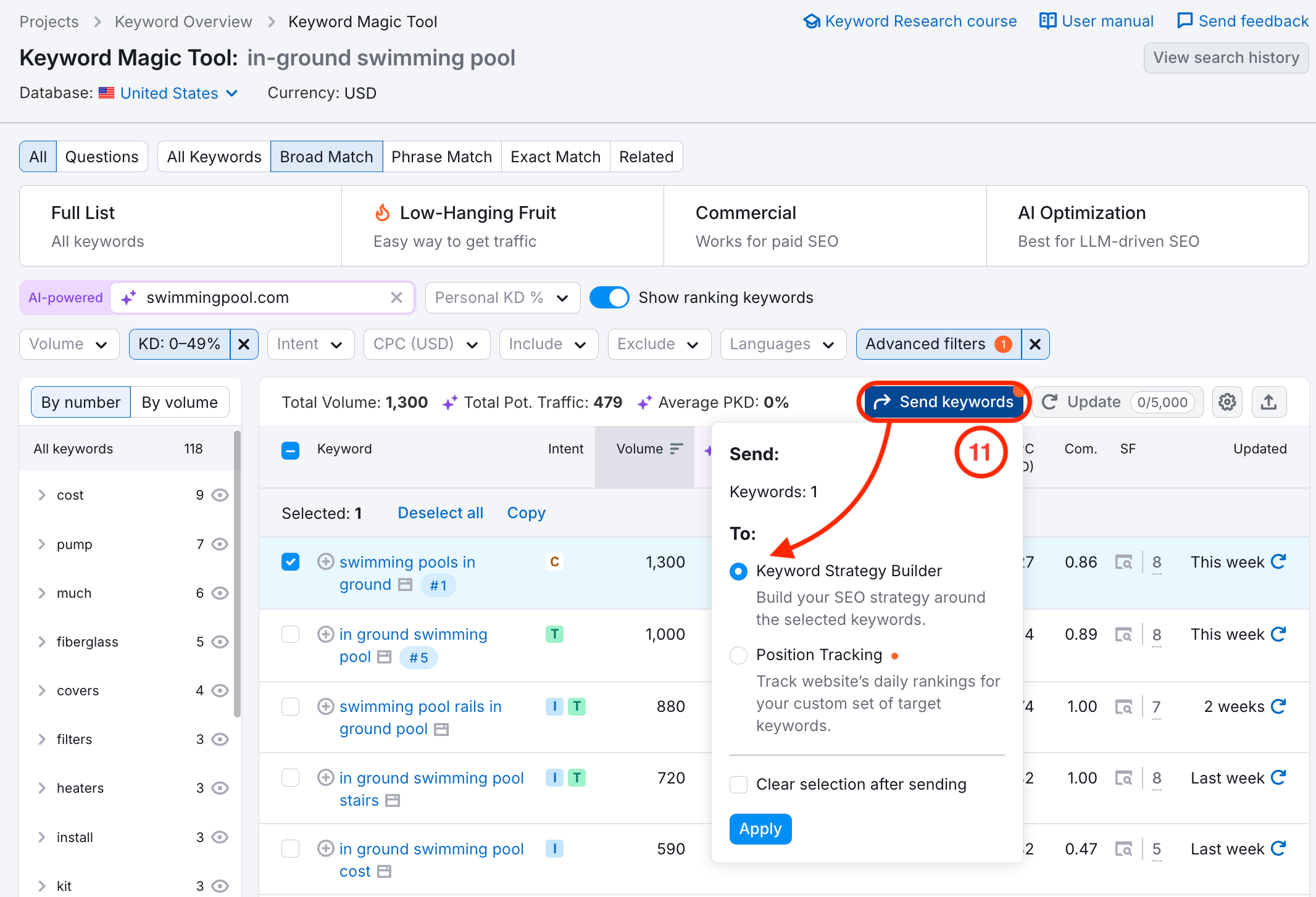Export the keyword list using the upload icon
1316x897 pixels.
click(1269, 402)
